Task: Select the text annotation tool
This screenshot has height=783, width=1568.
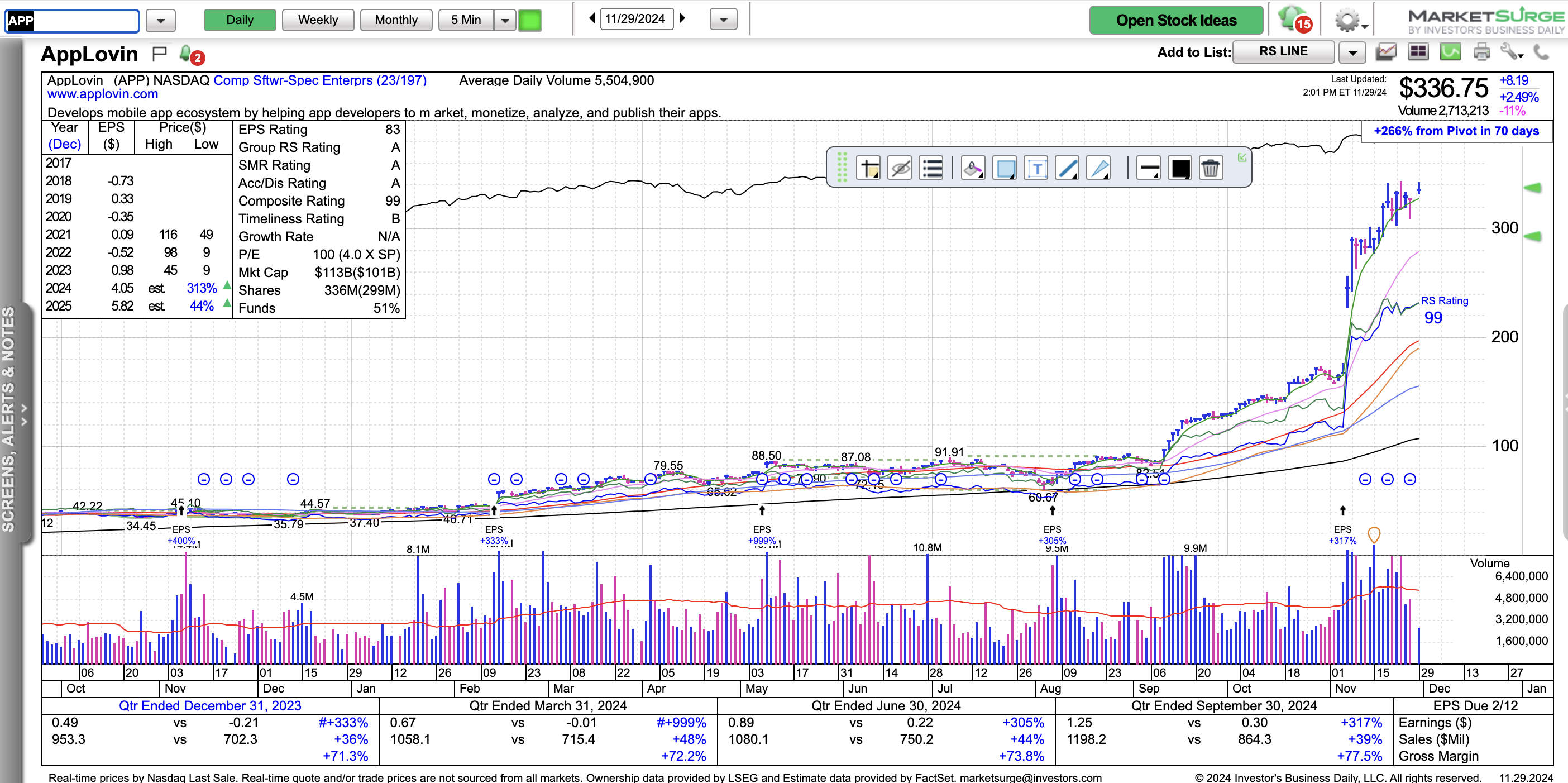Action: 1035,168
